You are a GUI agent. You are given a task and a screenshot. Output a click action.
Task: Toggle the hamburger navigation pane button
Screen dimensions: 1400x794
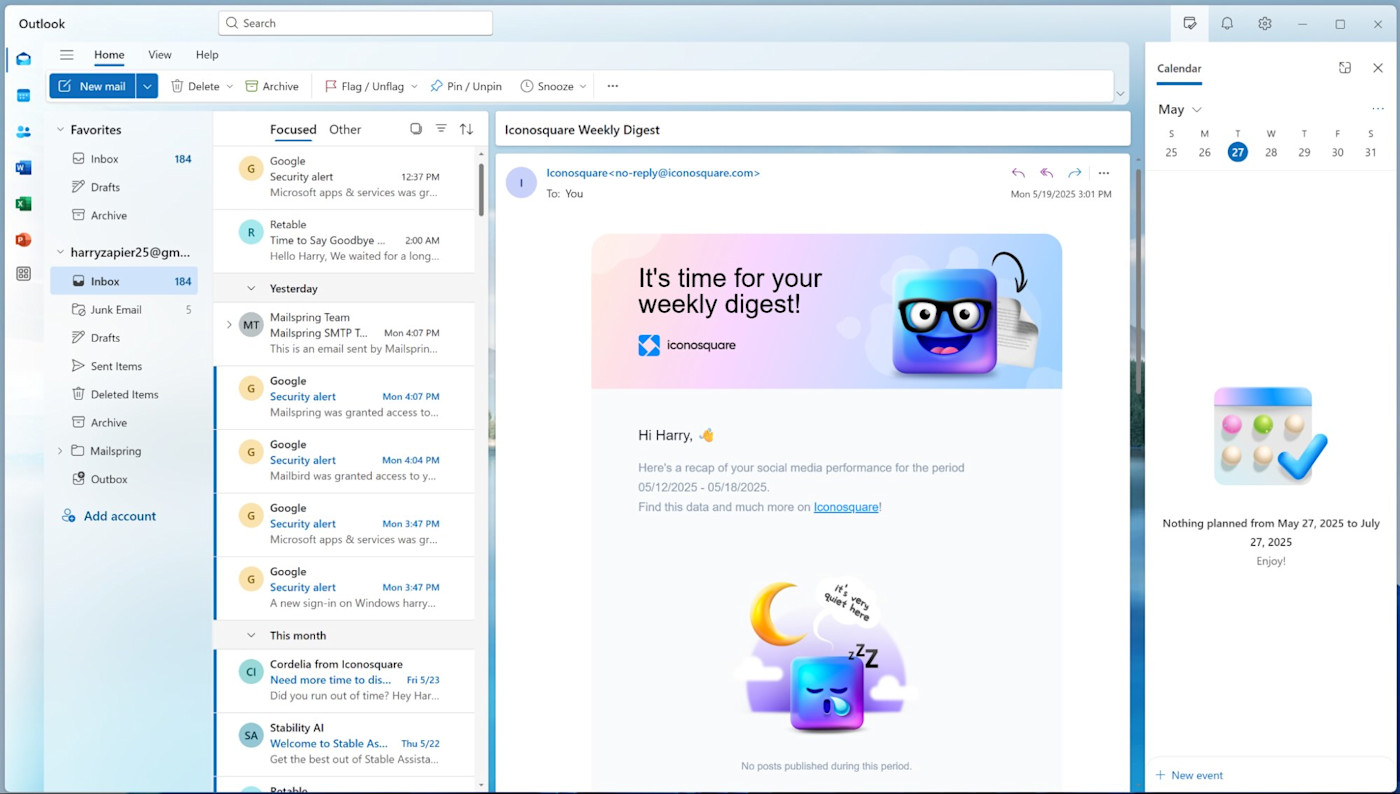point(66,55)
